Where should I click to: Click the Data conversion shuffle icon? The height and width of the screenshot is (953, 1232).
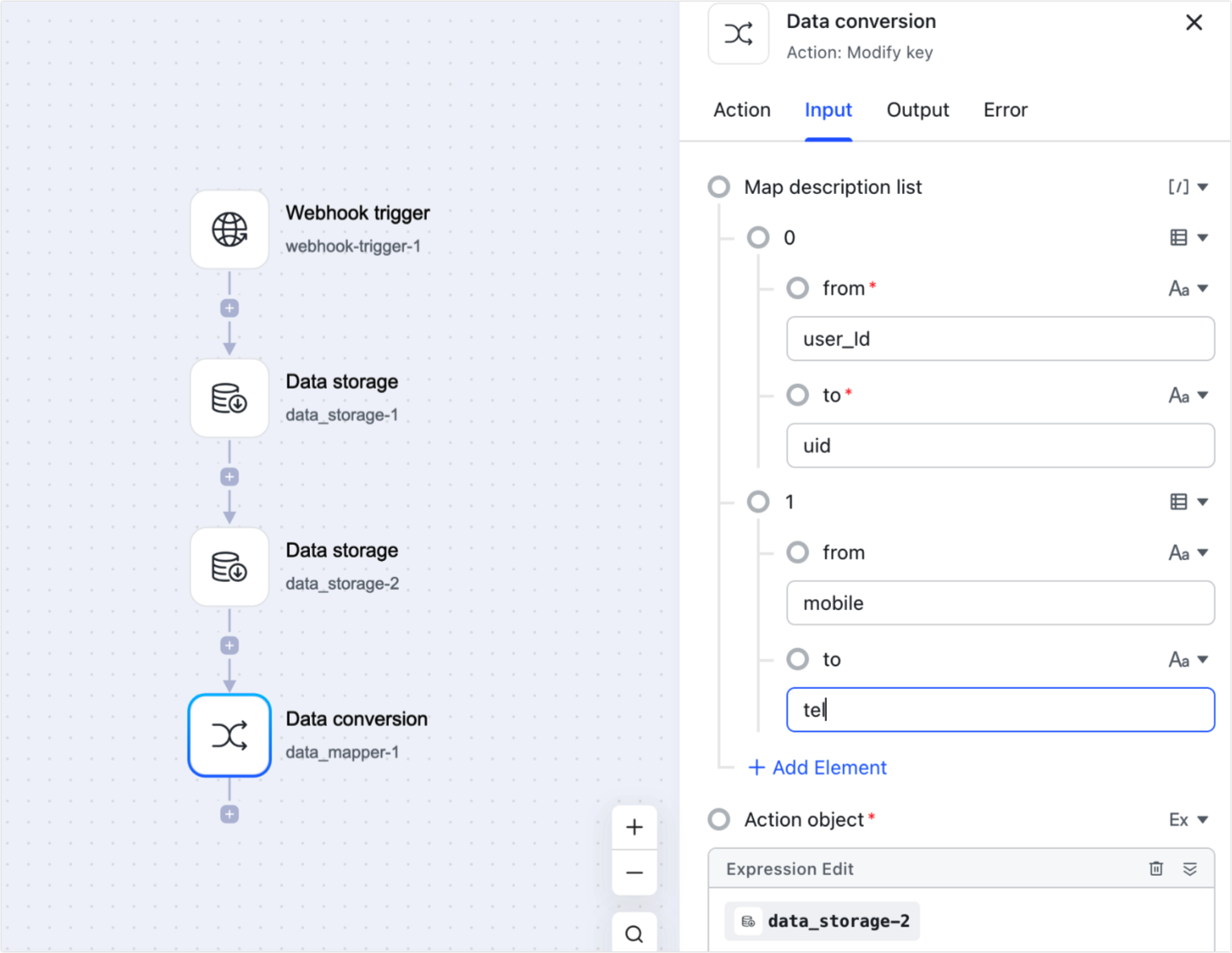click(229, 735)
